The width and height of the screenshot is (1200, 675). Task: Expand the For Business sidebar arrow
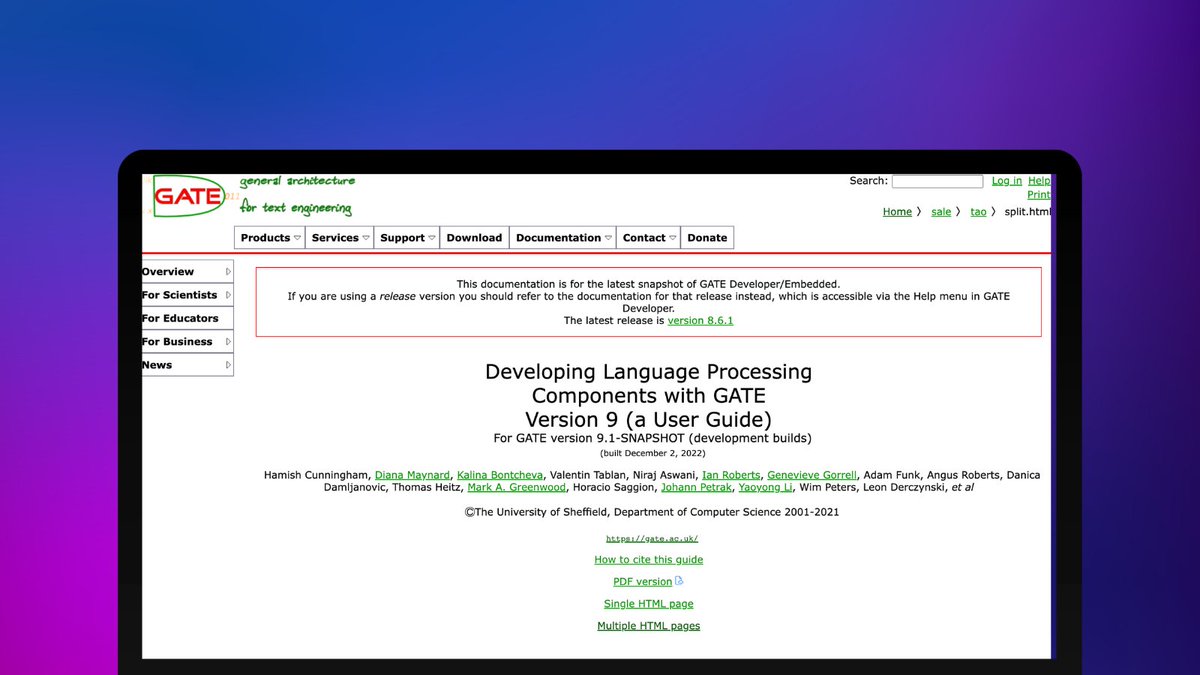[228, 342]
